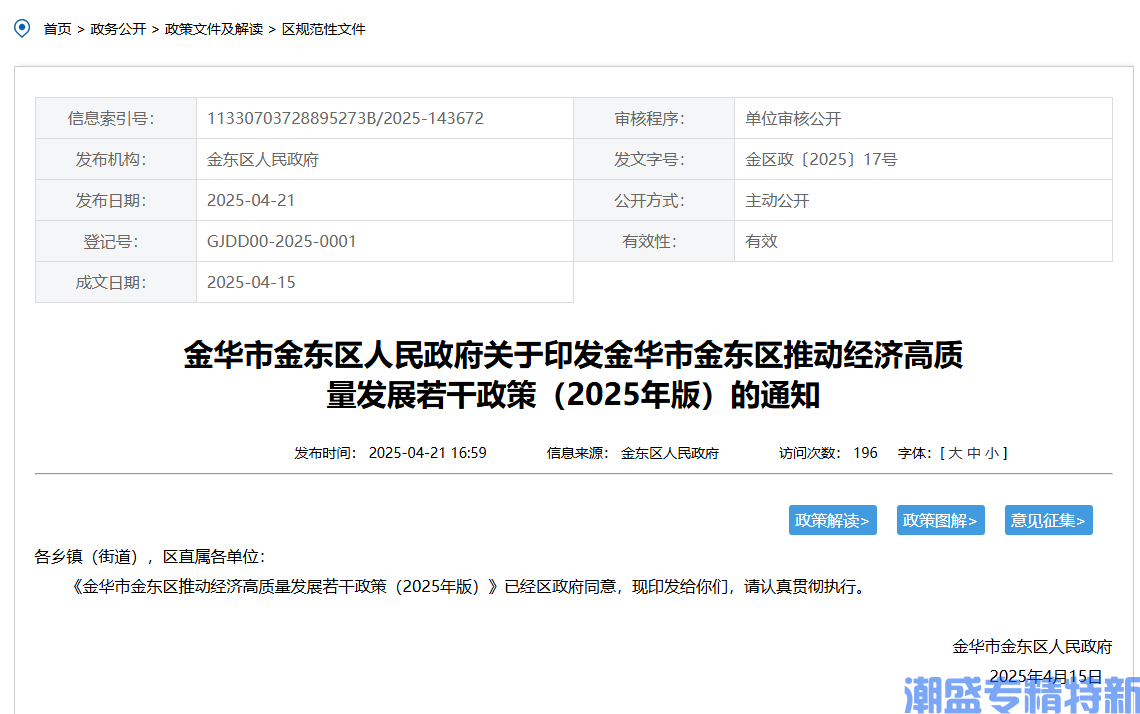Select registration number GJDD00-2025-0001
Image resolution: width=1140 pixels, height=714 pixels.
click(281, 241)
